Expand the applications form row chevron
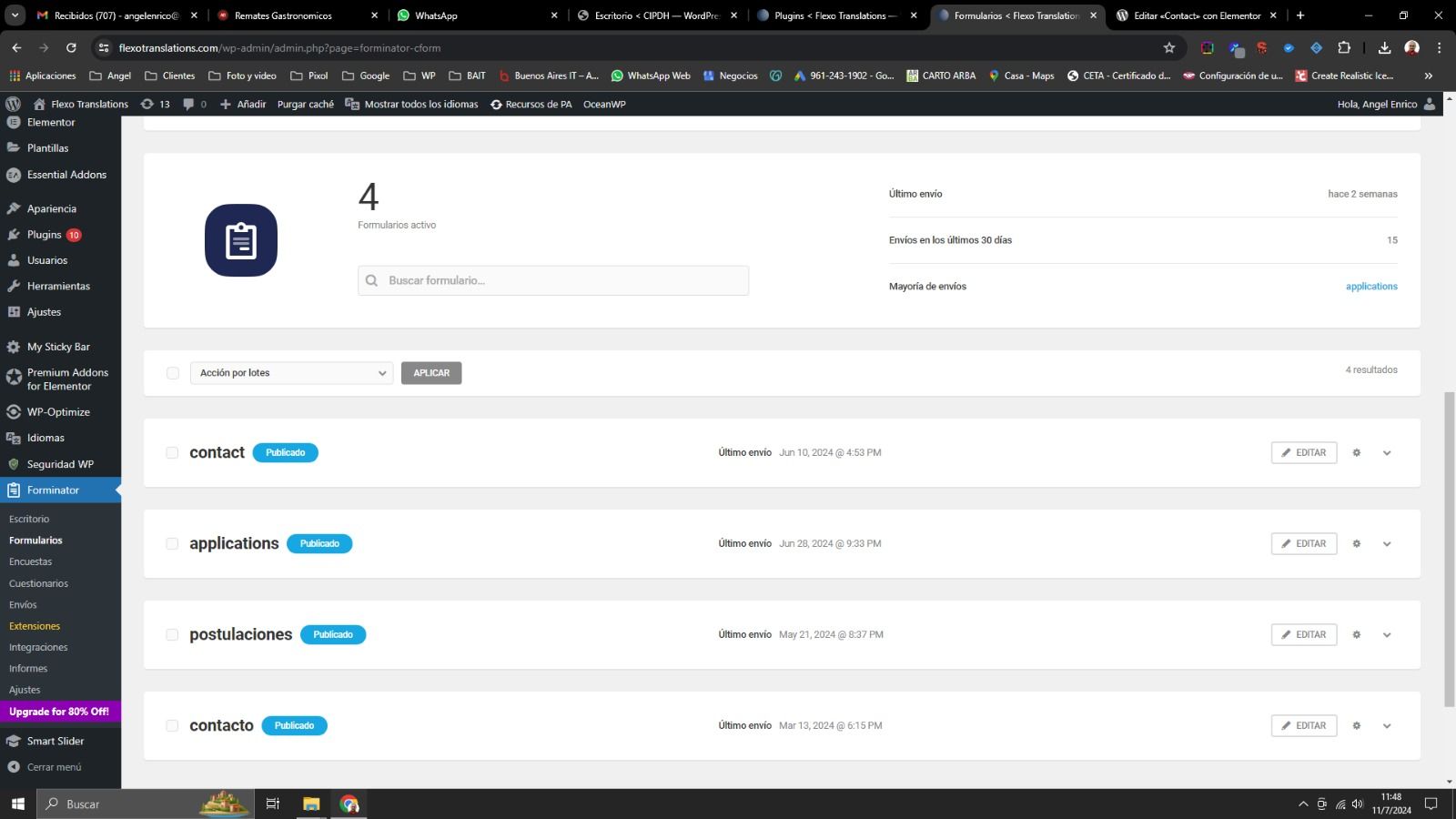 [1387, 543]
